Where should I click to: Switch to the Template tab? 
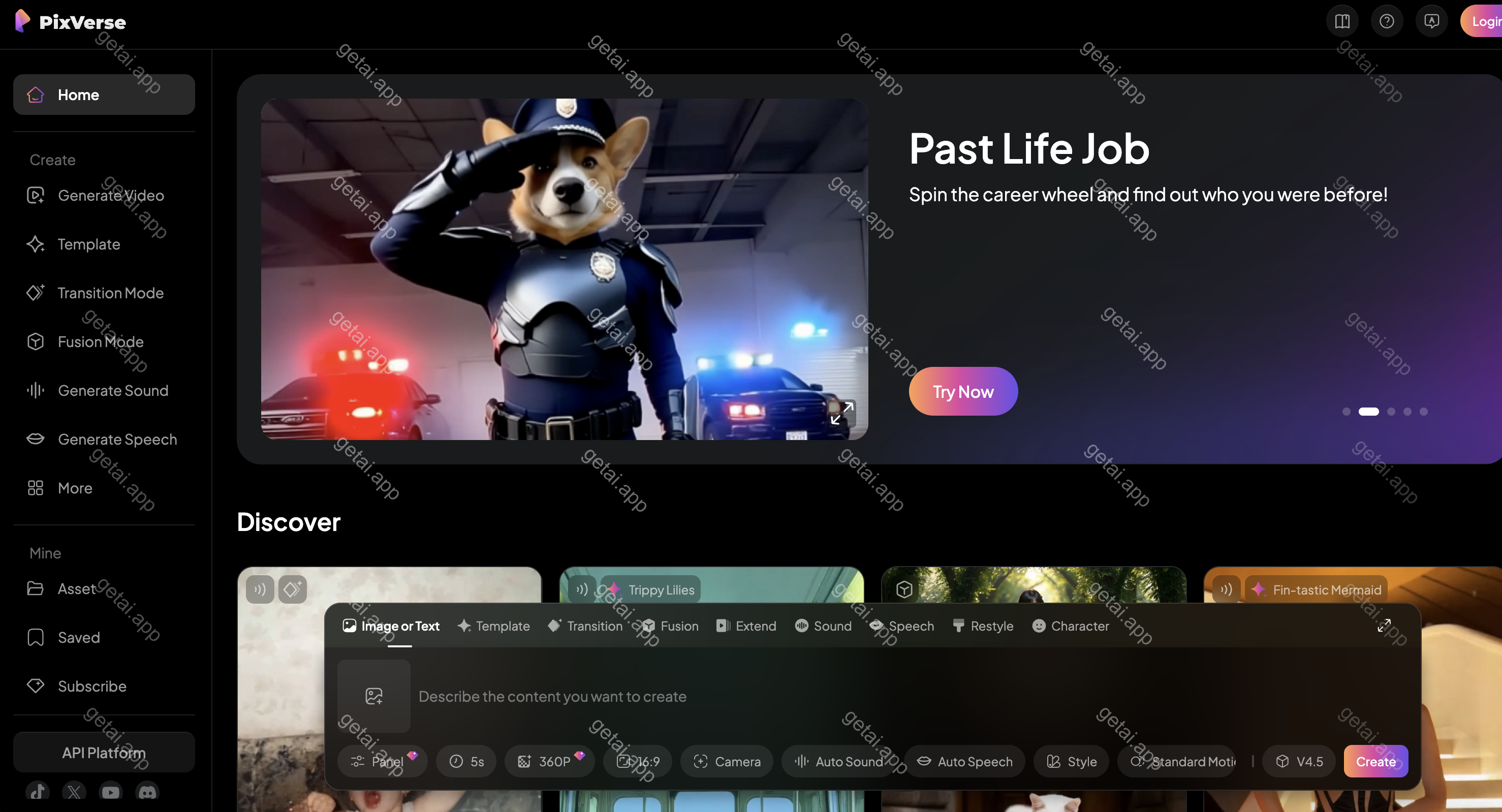coord(494,626)
